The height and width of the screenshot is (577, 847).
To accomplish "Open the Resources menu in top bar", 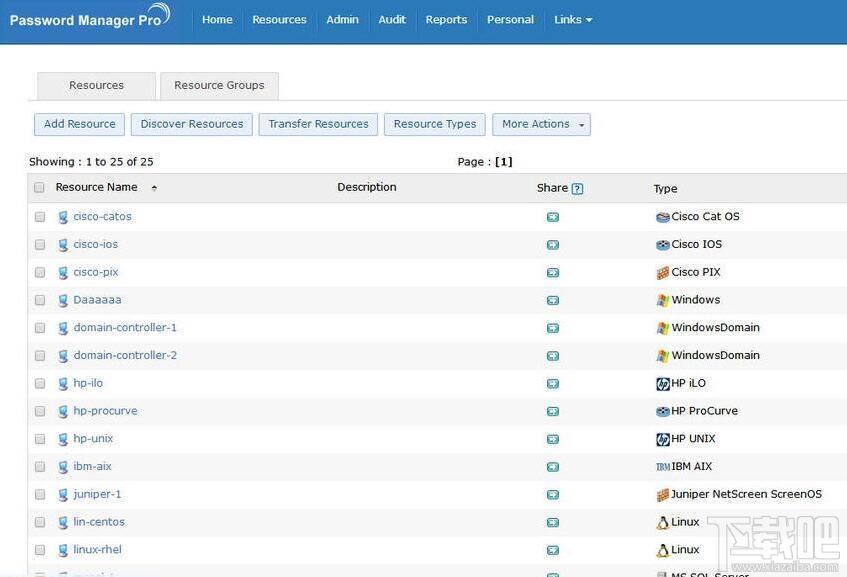I will coord(279,20).
